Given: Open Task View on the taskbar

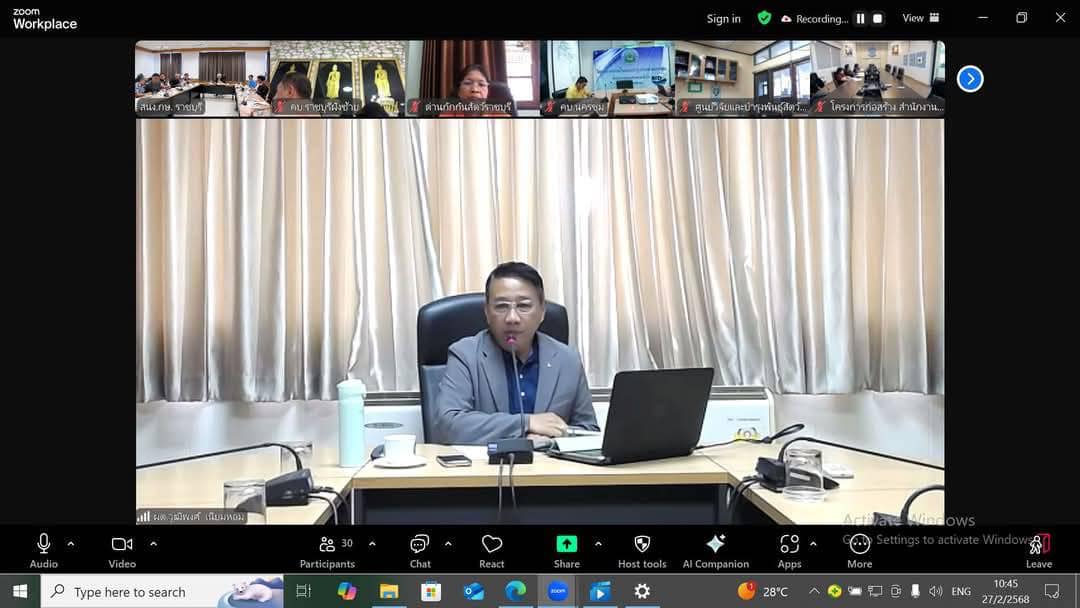Looking at the screenshot, I should click(x=303, y=591).
